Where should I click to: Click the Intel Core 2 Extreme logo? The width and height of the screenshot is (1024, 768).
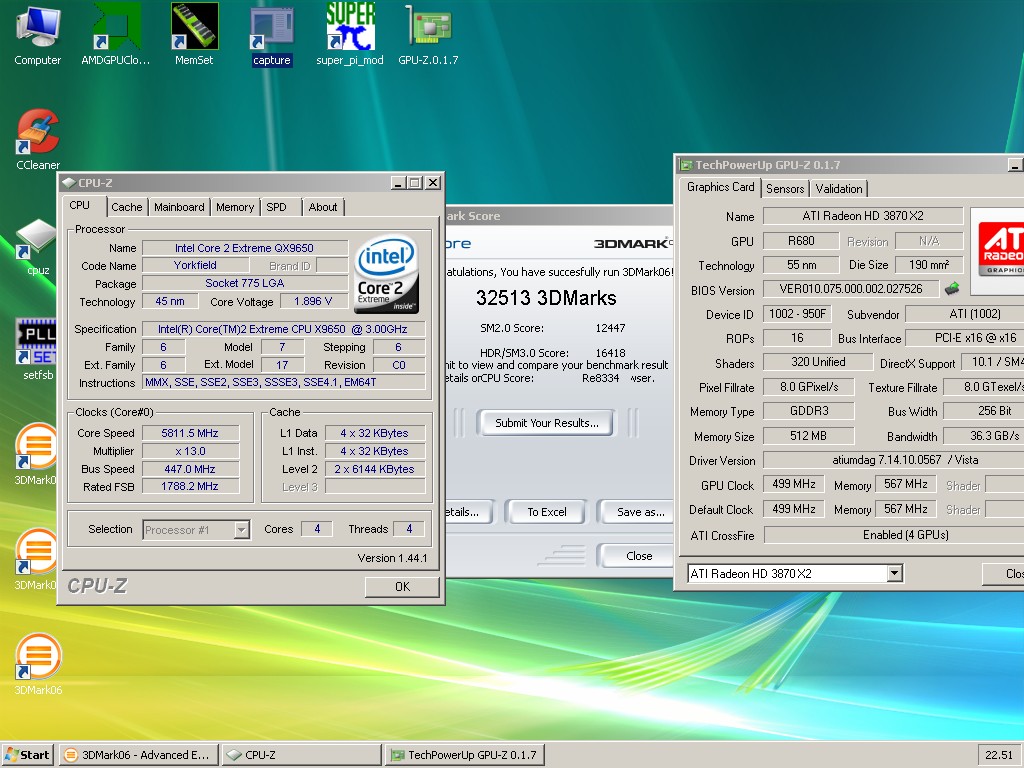pyautogui.click(x=387, y=274)
